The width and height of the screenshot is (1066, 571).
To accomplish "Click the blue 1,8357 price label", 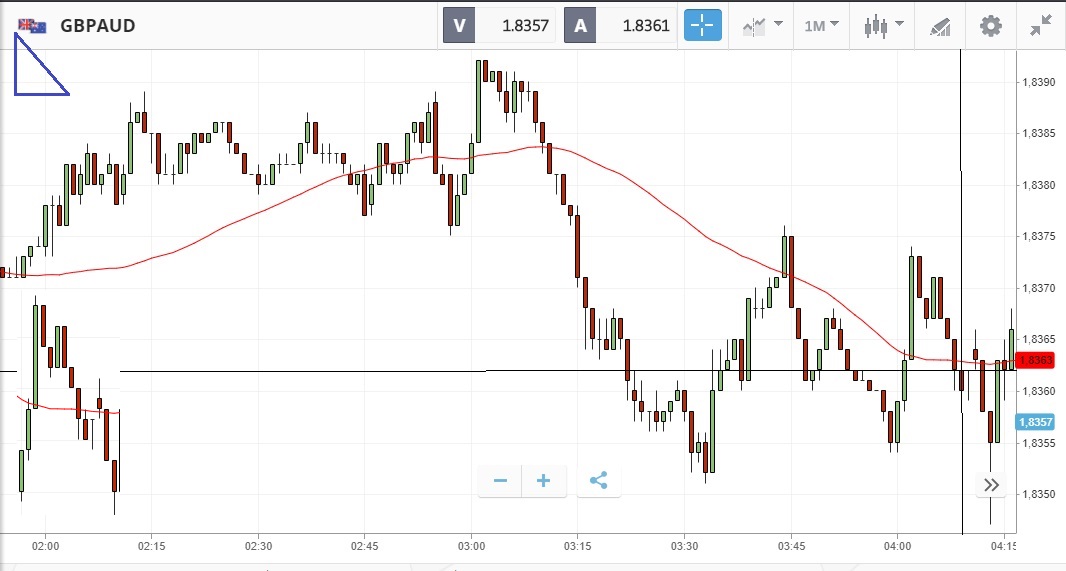I will [x=1035, y=422].
